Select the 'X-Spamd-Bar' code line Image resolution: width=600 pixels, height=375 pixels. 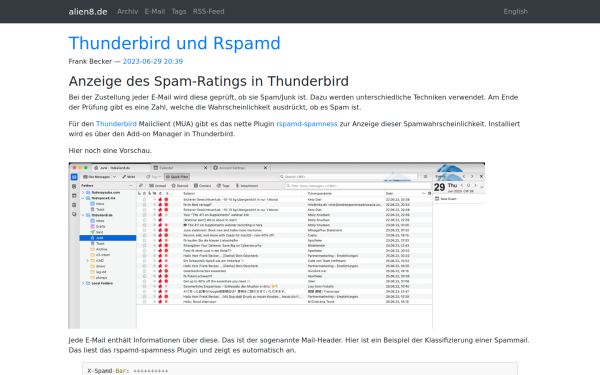(x=128, y=371)
